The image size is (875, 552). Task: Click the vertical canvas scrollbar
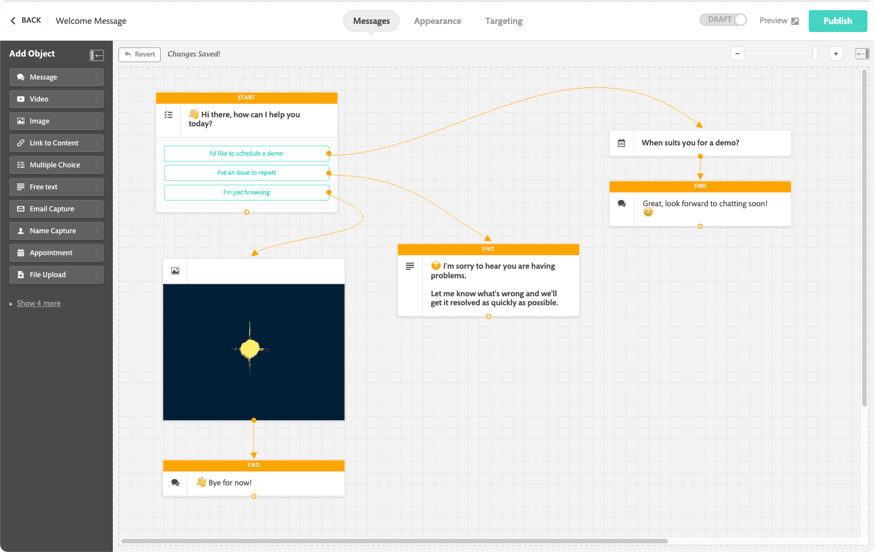pos(864,238)
